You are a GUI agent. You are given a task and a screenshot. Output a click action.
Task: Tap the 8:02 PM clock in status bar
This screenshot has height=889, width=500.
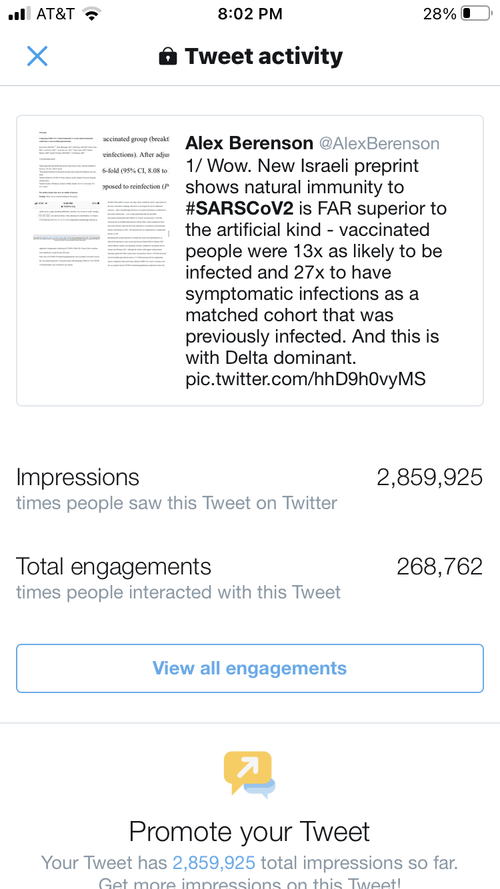pyautogui.click(x=249, y=14)
